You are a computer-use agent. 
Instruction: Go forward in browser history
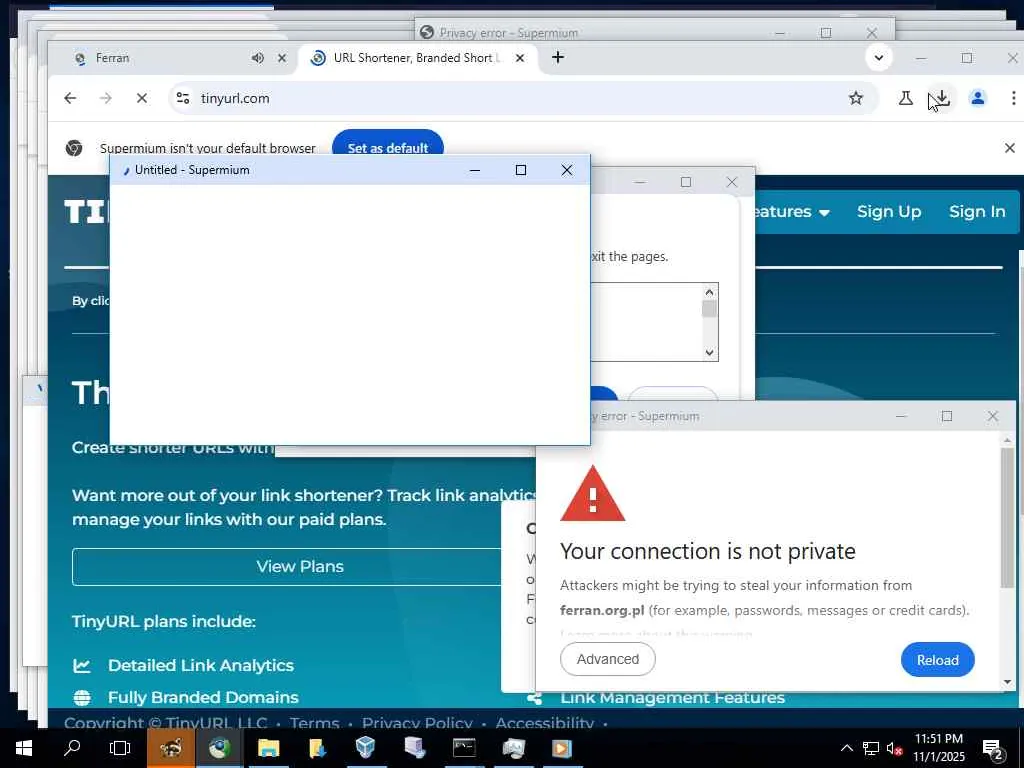pos(106,98)
